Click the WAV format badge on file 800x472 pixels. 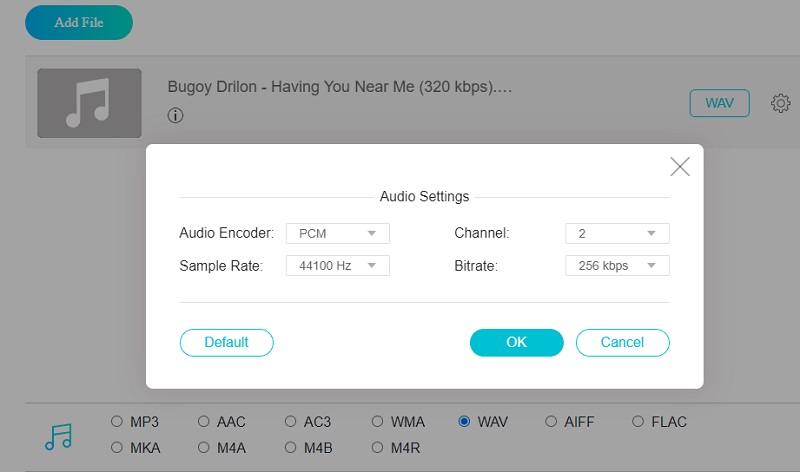[719, 103]
